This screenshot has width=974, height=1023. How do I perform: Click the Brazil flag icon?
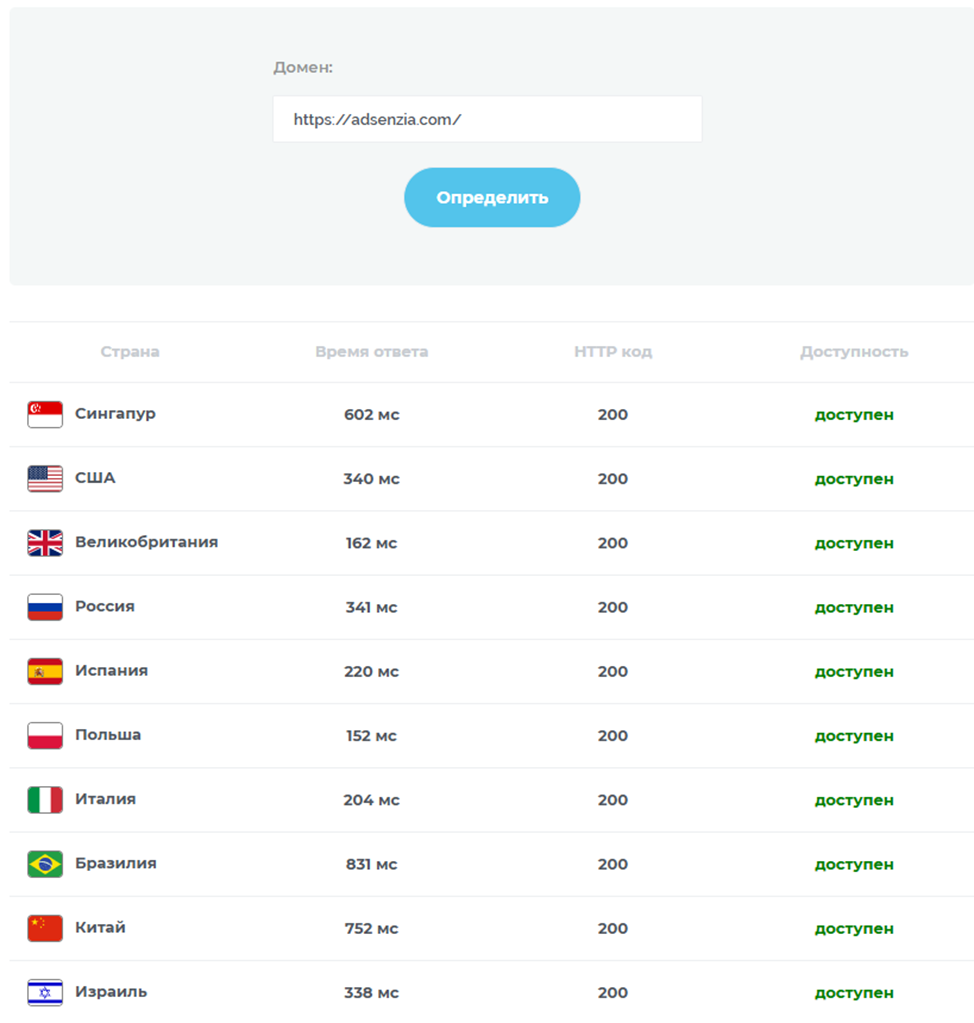point(45,864)
